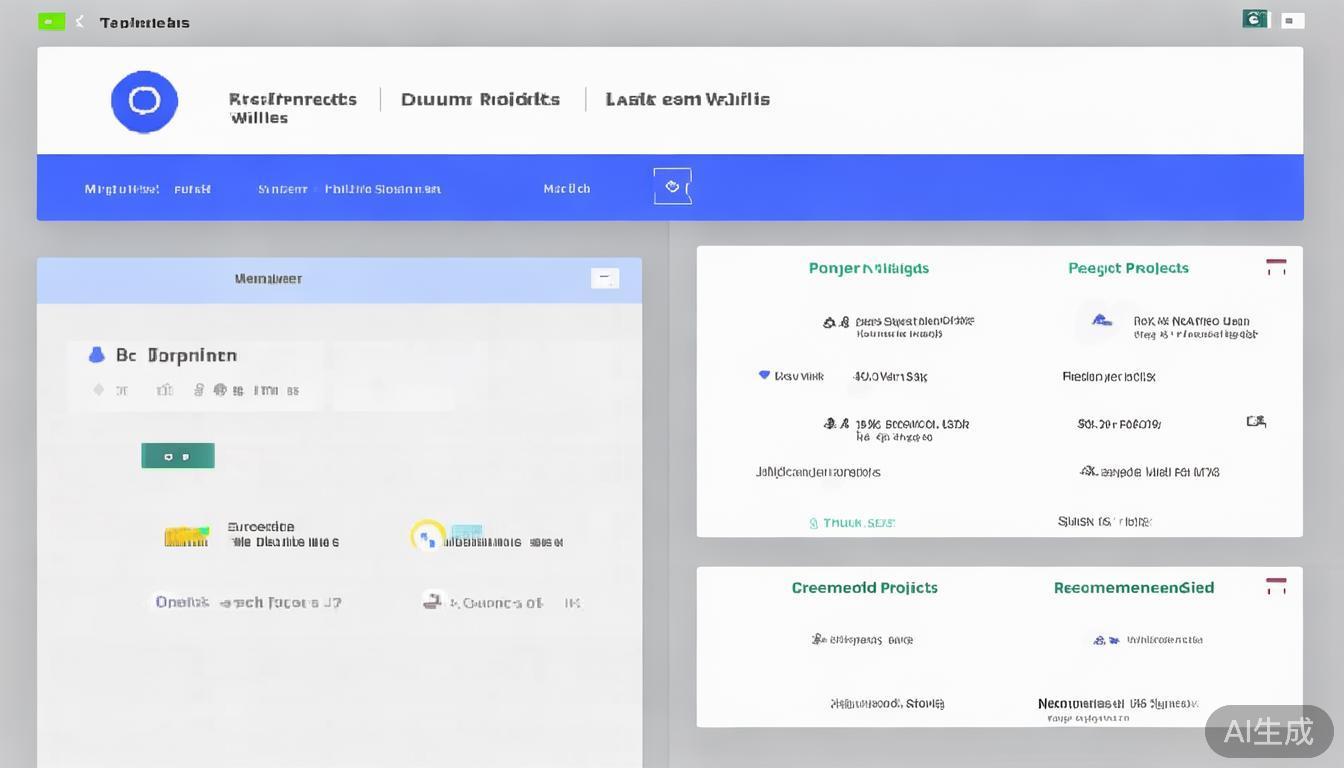This screenshot has height=768, width=1344.
Task: Click the green icon in the top-left corner
Action: click(51, 21)
